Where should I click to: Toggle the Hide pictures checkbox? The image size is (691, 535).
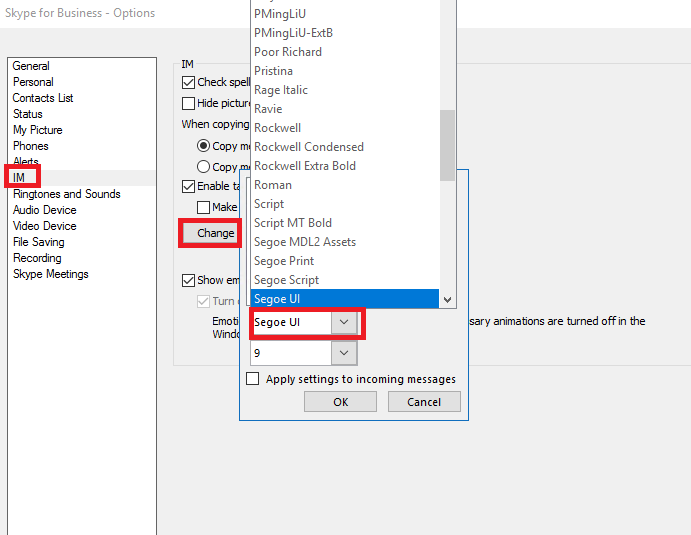pyautogui.click(x=188, y=103)
